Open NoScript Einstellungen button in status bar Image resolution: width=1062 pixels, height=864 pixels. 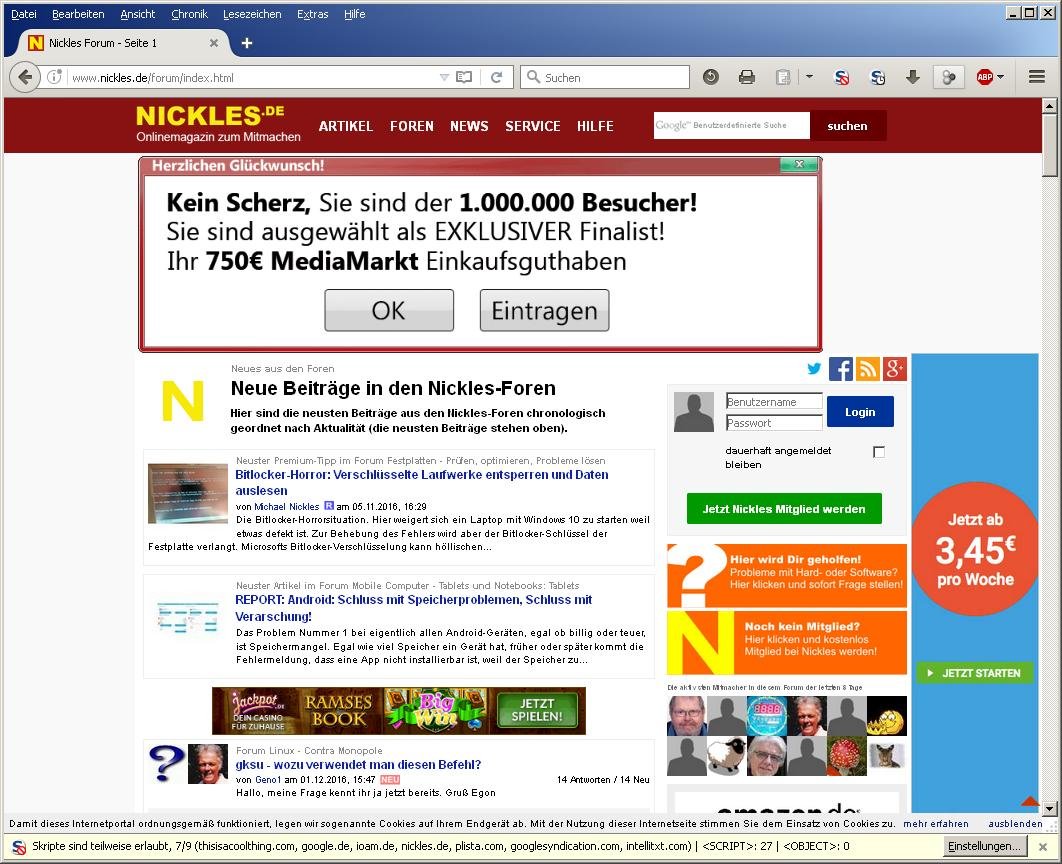click(984, 846)
